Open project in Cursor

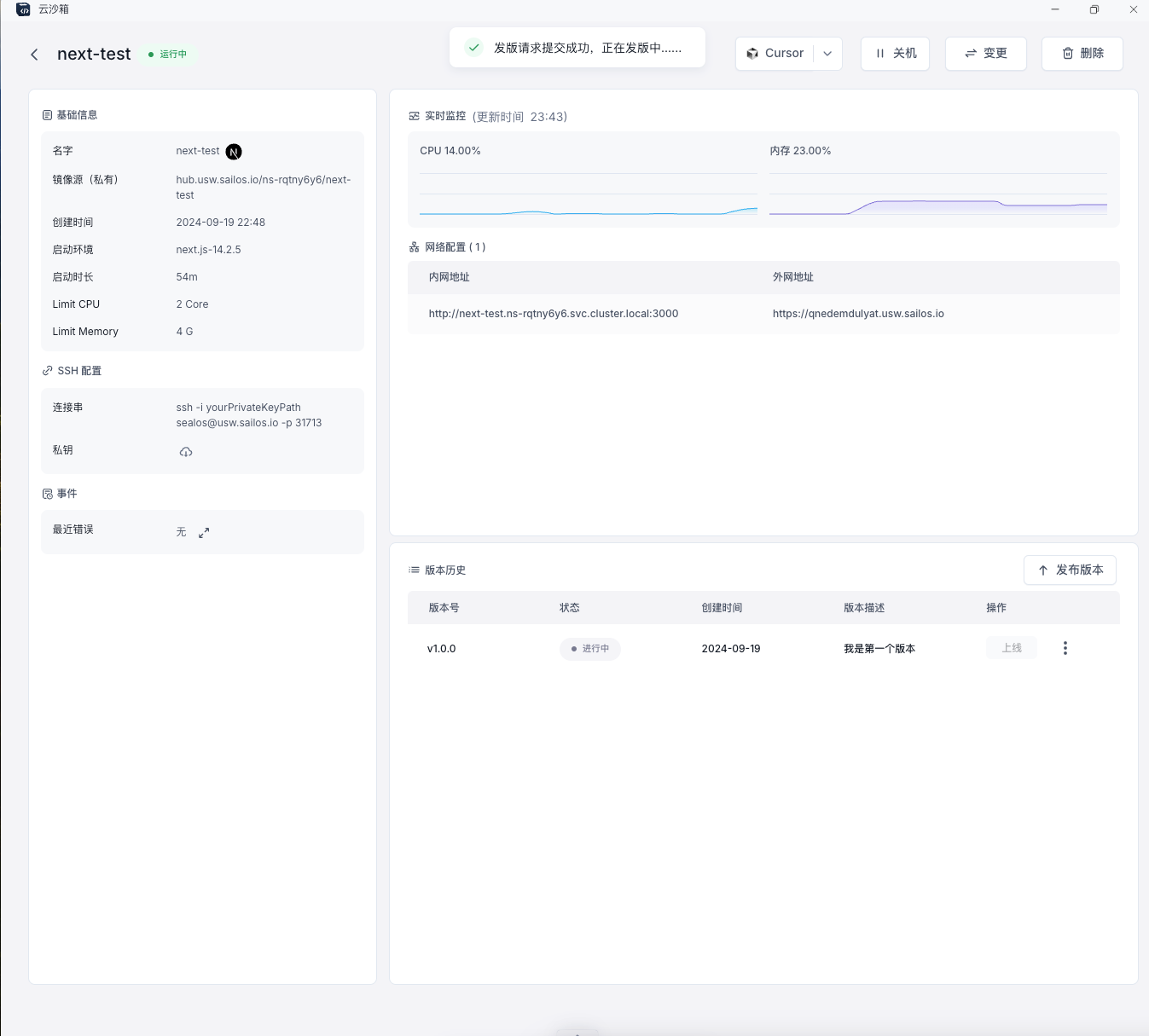775,54
